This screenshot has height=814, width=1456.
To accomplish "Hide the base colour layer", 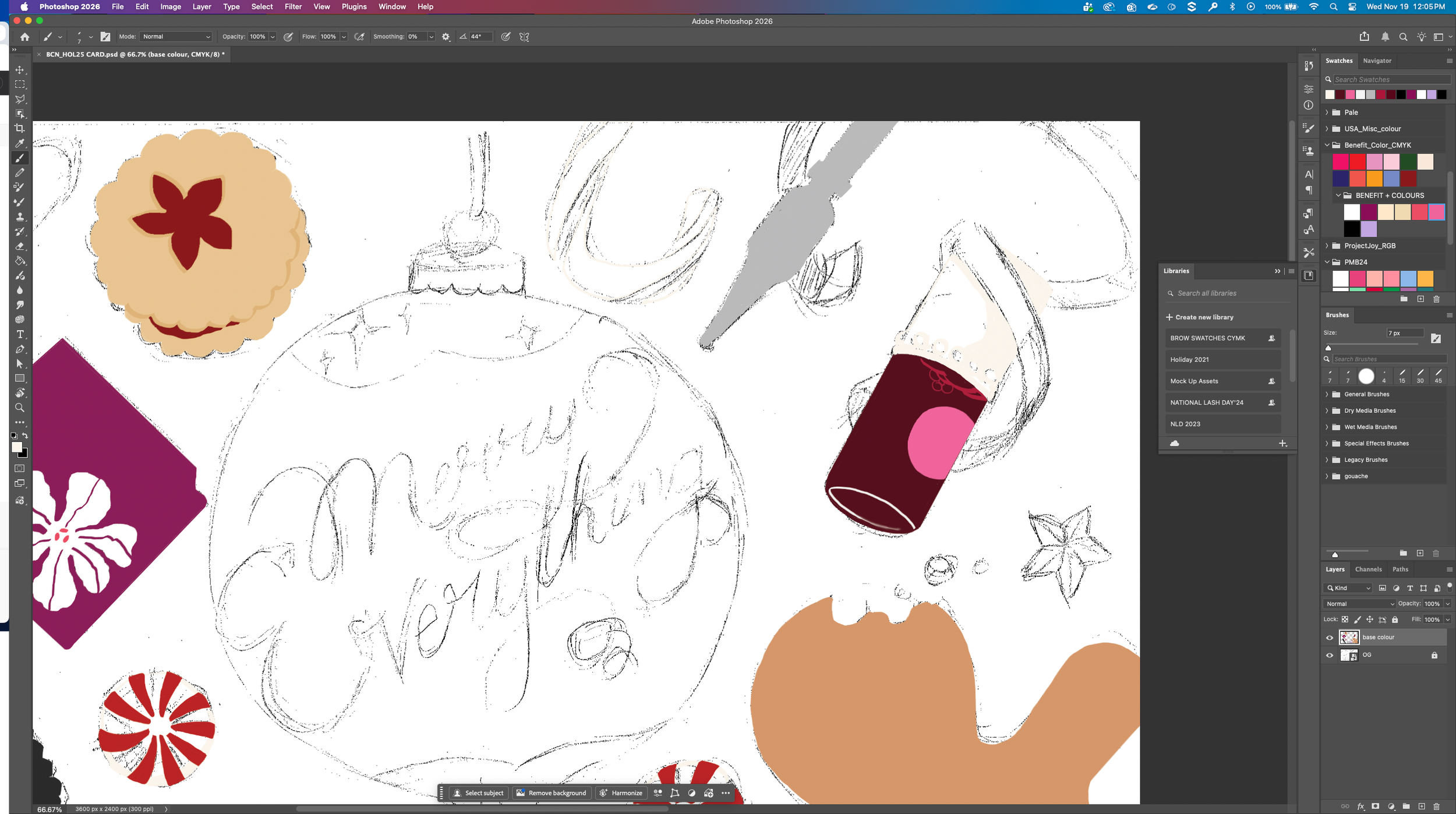I will pos(1330,638).
